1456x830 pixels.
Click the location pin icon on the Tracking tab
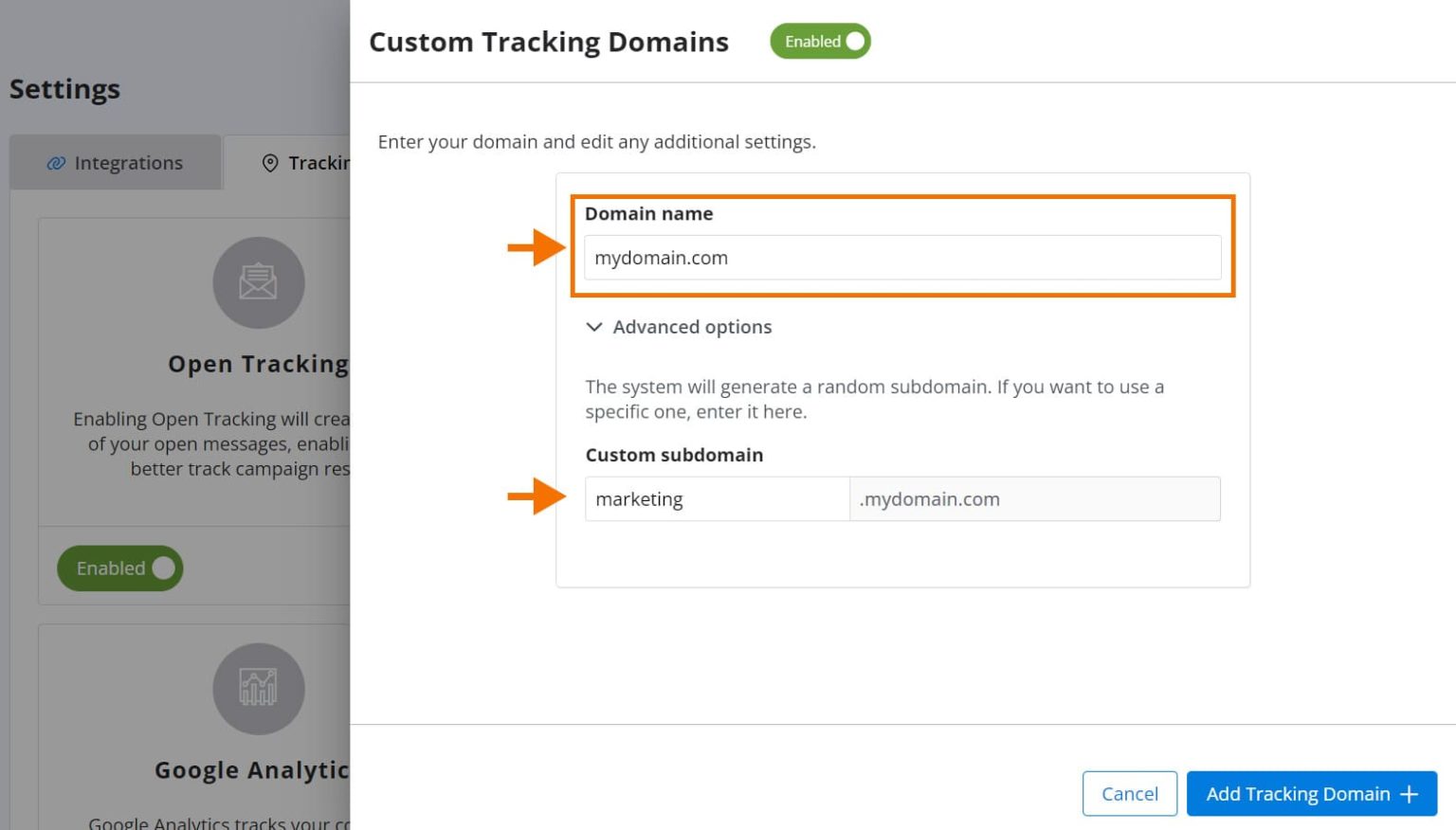pyautogui.click(x=268, y=162)
